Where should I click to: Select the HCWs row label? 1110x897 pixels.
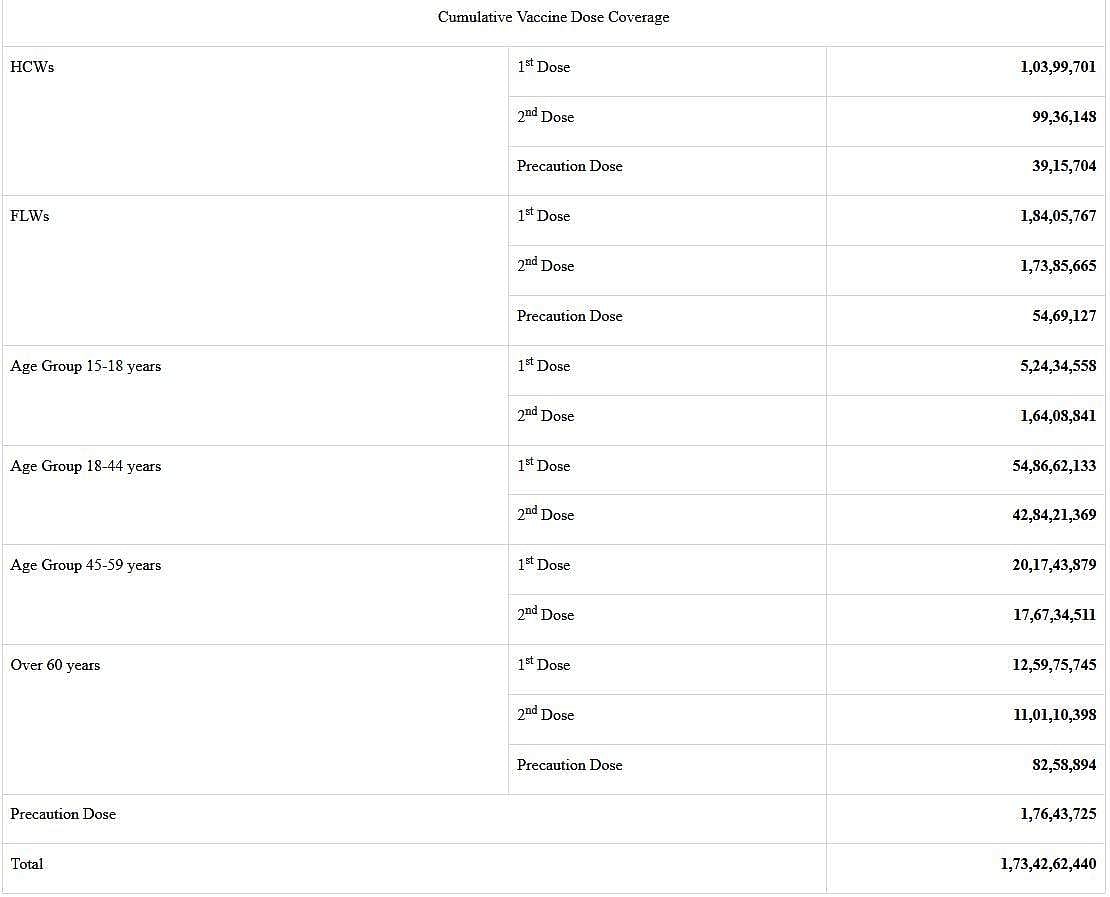pos(32,67)
